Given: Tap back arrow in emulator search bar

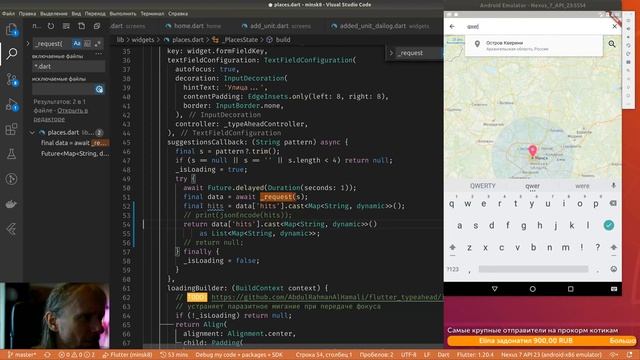Looking at the screenshot, I should coord(452,27).
